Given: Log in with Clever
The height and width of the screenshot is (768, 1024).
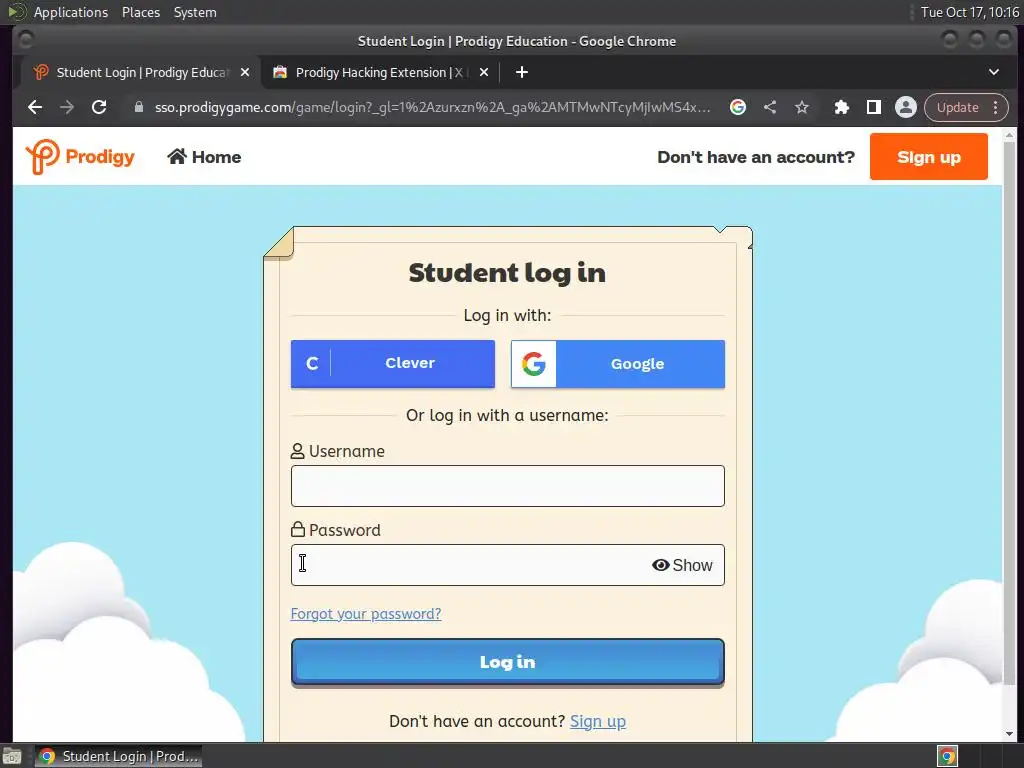Looking at the screenshot, I should (x=392, y=363).
